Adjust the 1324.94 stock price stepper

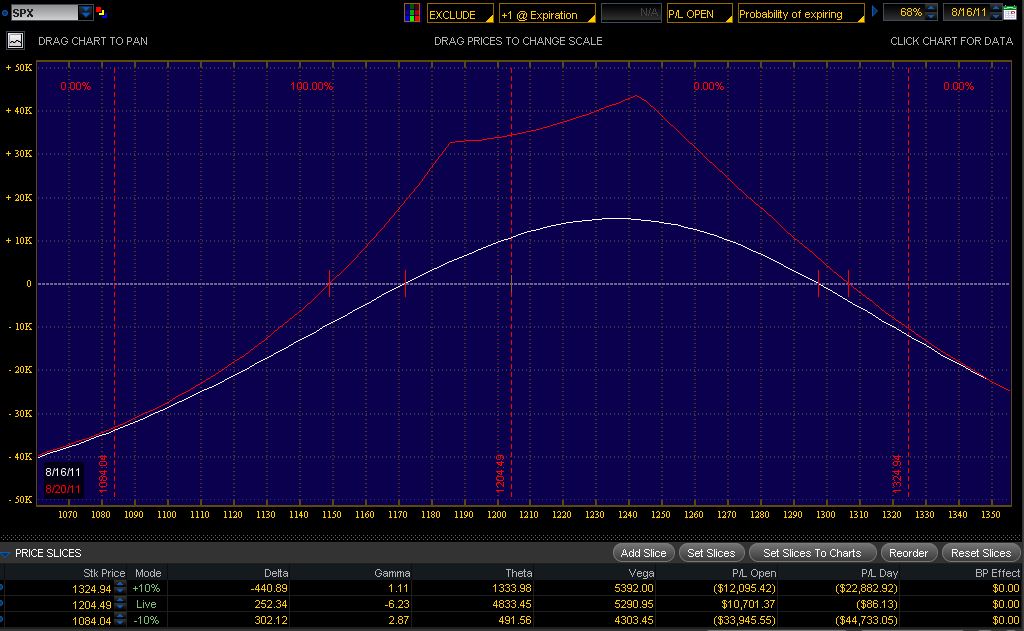tap(120, 589)
